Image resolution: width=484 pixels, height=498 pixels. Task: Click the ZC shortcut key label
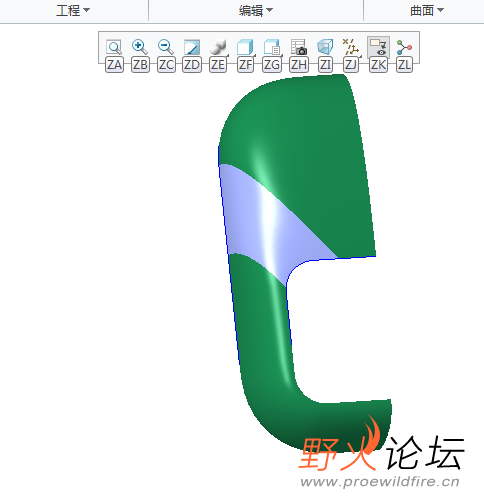tap(166, 65)
